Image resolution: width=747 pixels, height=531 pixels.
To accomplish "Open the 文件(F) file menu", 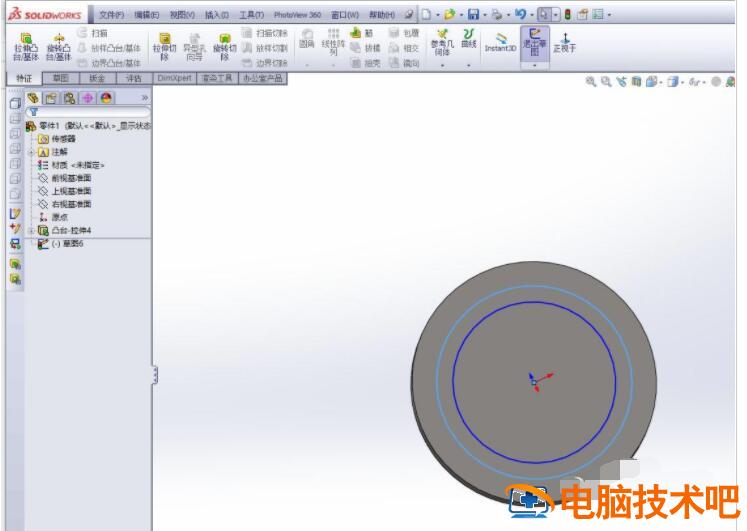I will point(111,15).
